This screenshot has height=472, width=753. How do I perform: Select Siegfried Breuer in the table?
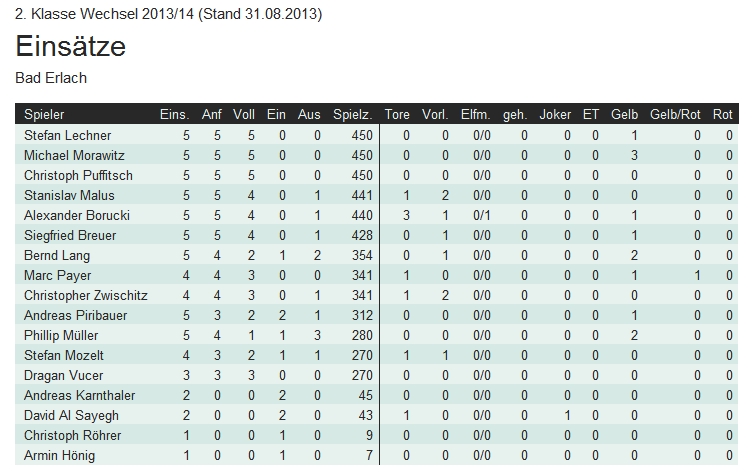tap(70, 235)
